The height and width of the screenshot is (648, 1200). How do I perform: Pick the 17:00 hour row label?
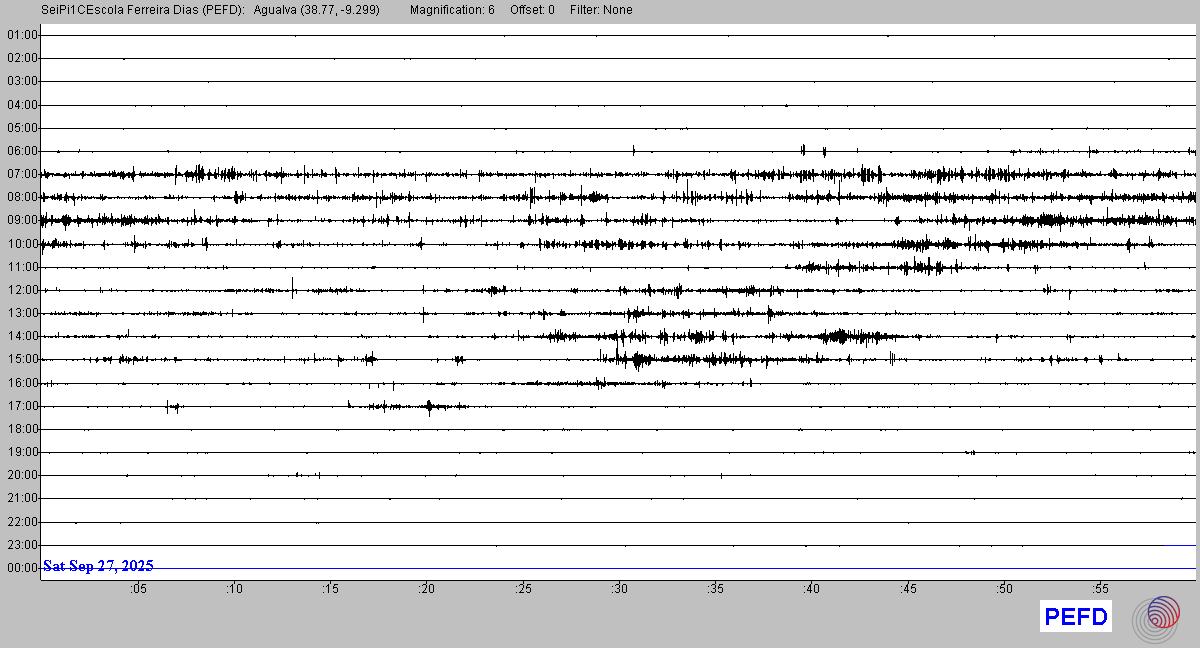pyautogui.click(x=22, y=406)
